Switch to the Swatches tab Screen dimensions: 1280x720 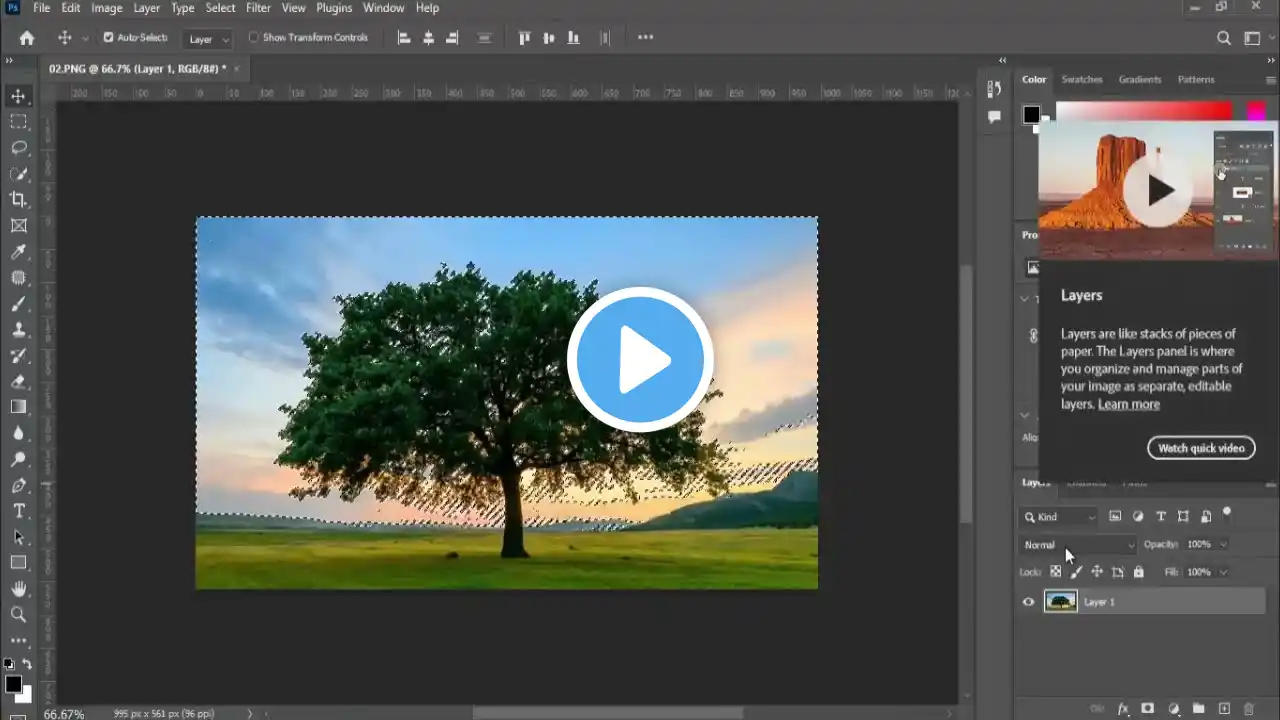pyautogui.click(x=1082, y=79)
